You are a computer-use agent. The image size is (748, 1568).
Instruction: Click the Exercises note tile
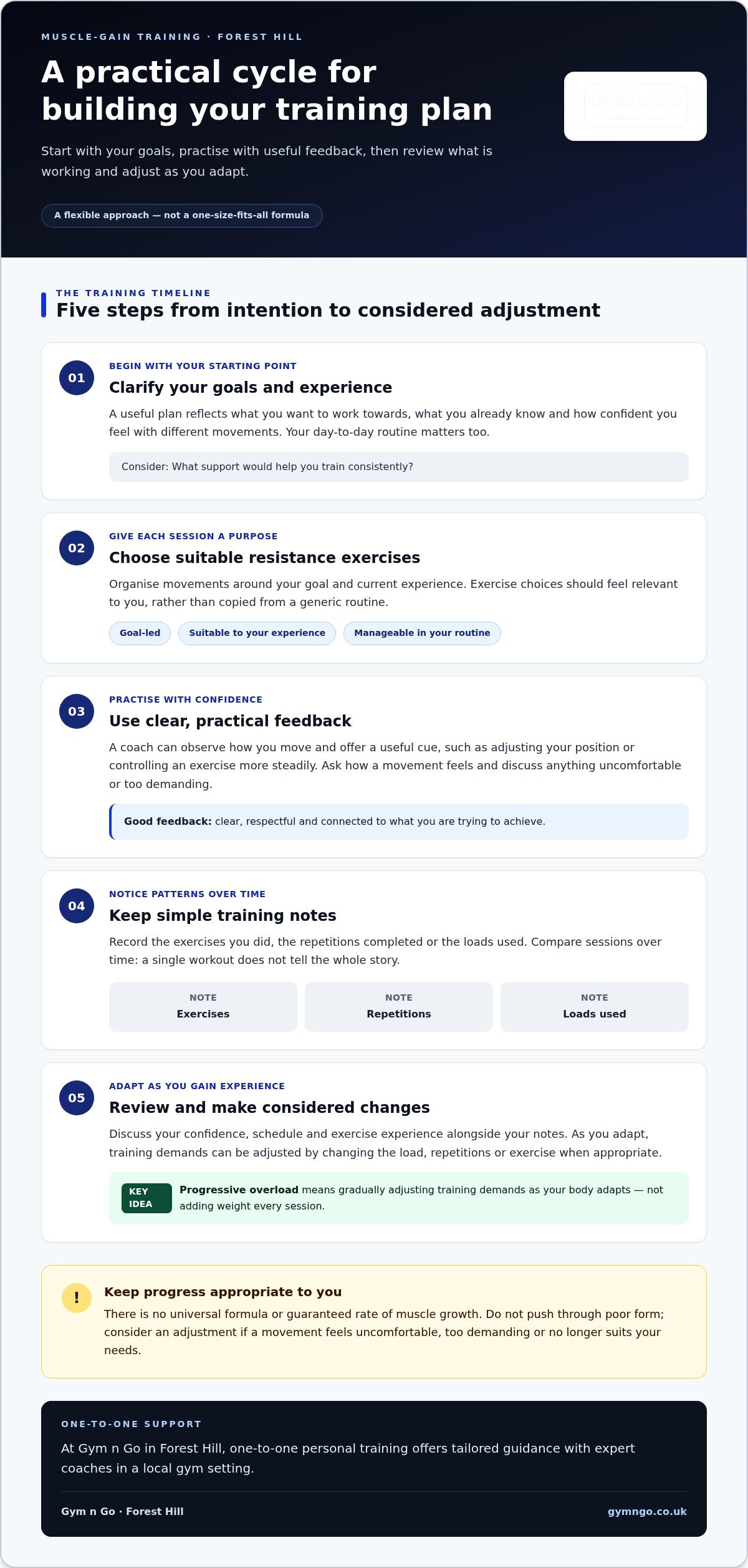[203, 1006]
